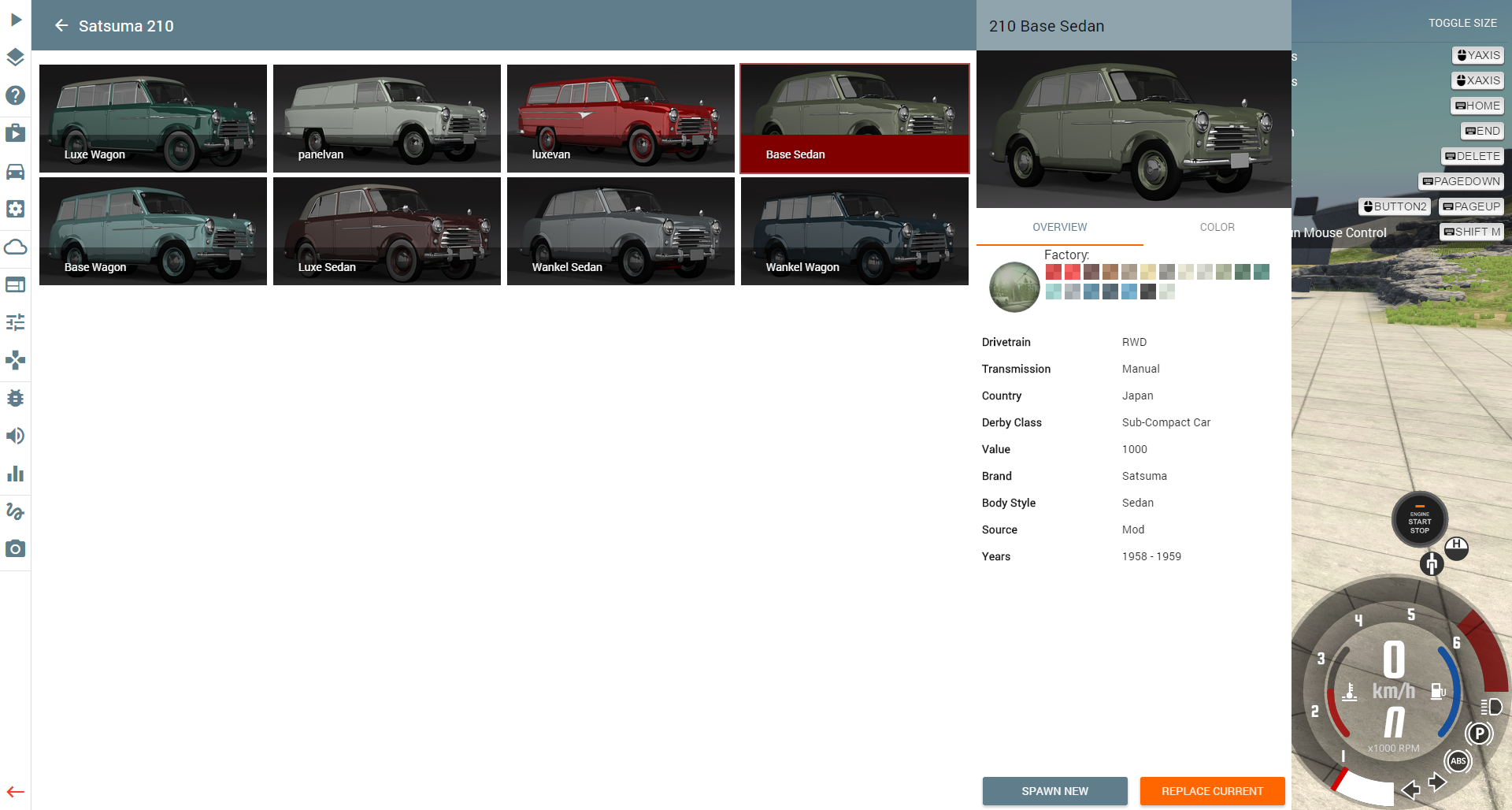This screenshot has width=1512, height=810.
Task: Click the PAGEUP key hint
Action: (x=1471, y=206)
